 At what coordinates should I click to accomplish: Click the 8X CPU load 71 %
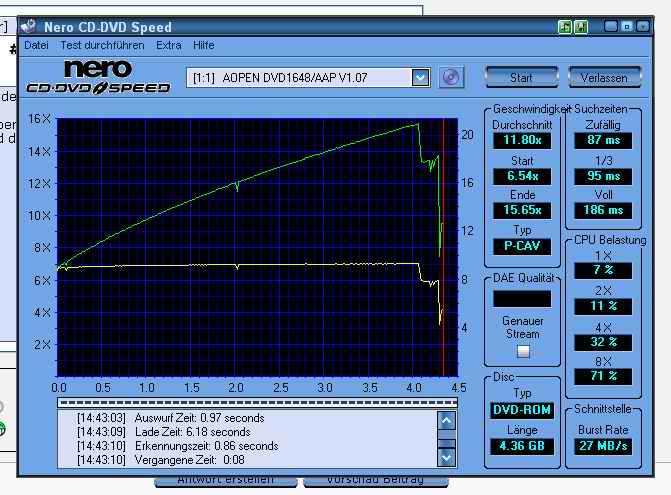(603, 376)
